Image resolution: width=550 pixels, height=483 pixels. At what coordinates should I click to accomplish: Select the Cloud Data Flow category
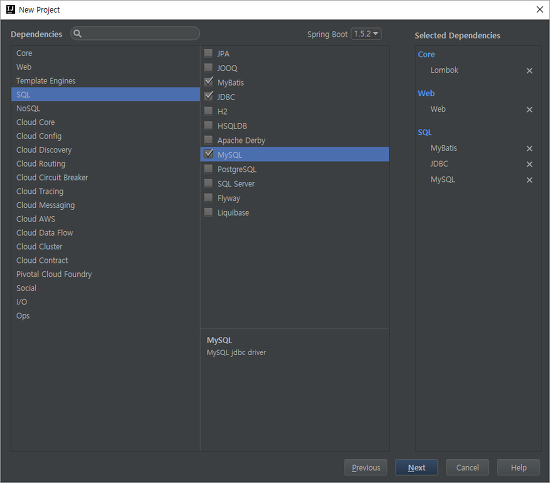pos(105,233)
